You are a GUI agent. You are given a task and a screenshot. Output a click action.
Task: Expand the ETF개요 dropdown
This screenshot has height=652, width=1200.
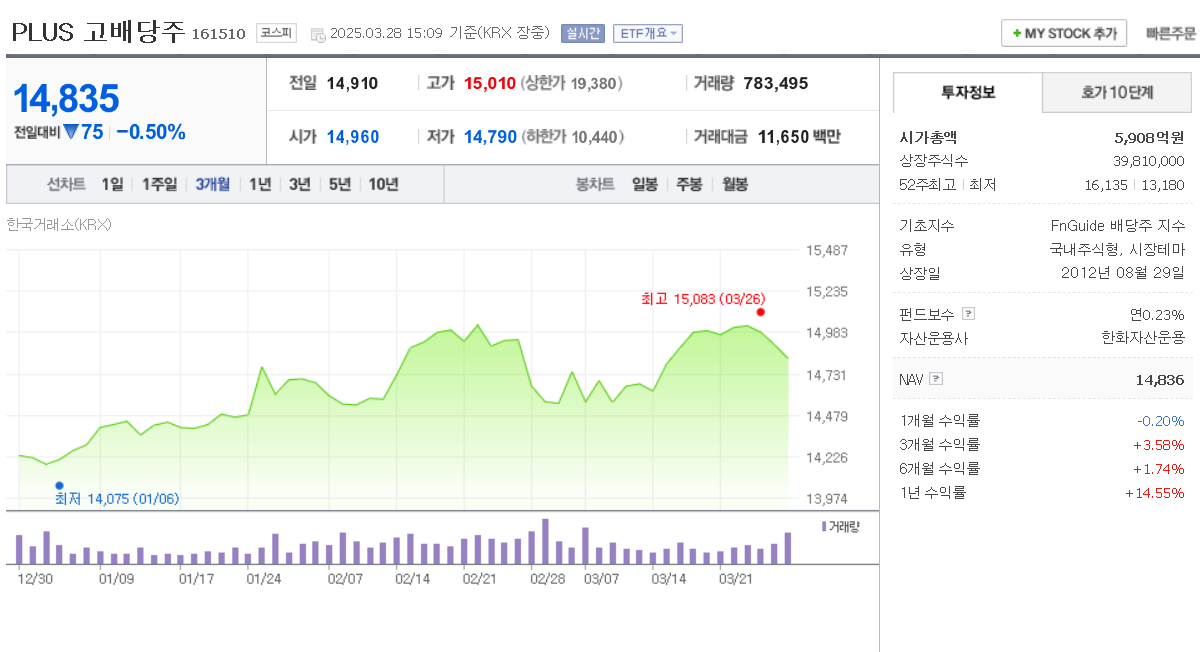click(646, 32)
